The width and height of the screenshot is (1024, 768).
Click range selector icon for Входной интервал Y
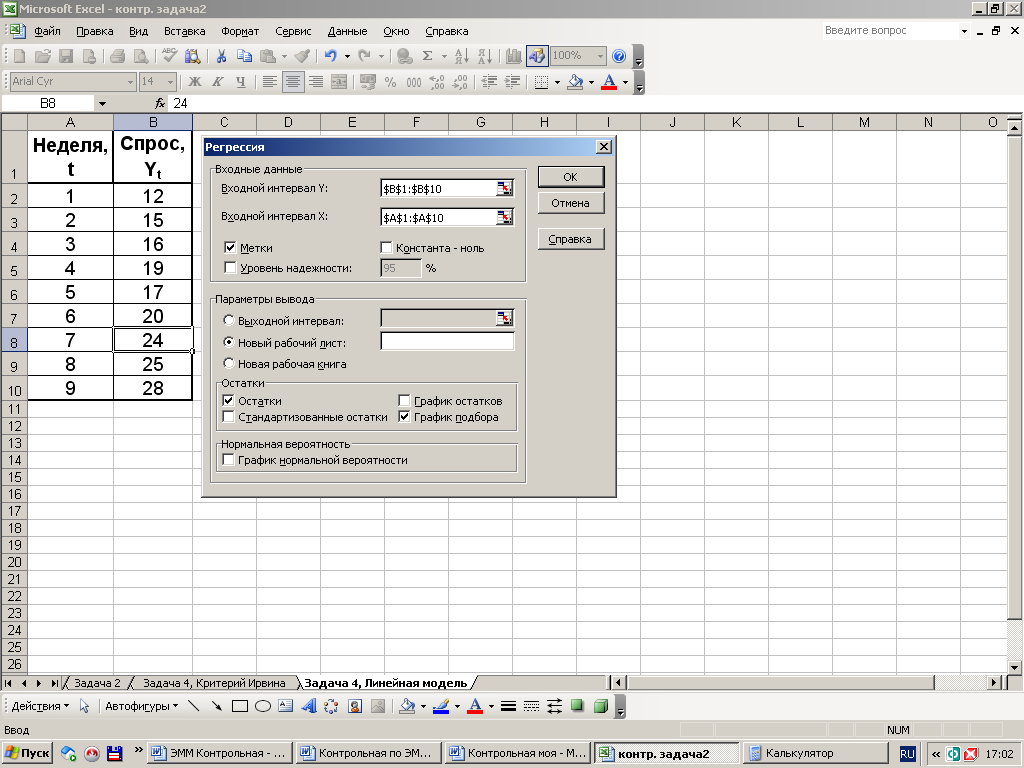point(505,189)
